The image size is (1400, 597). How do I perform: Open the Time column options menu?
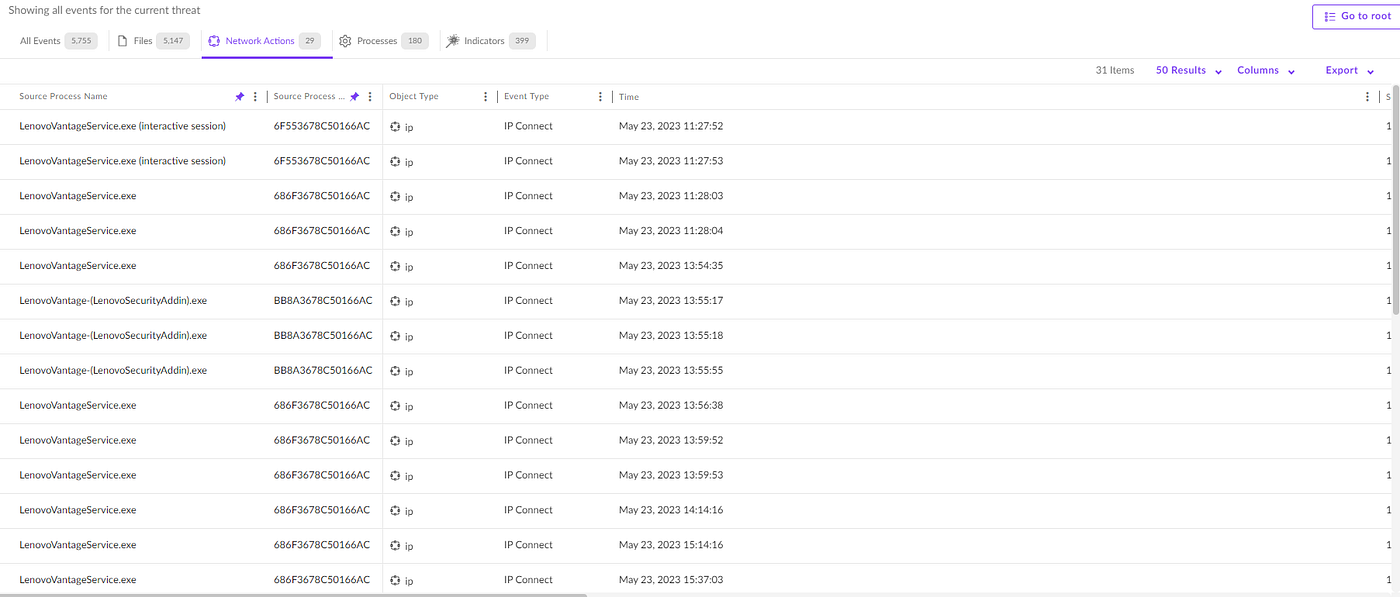(x=1367, y=97)
